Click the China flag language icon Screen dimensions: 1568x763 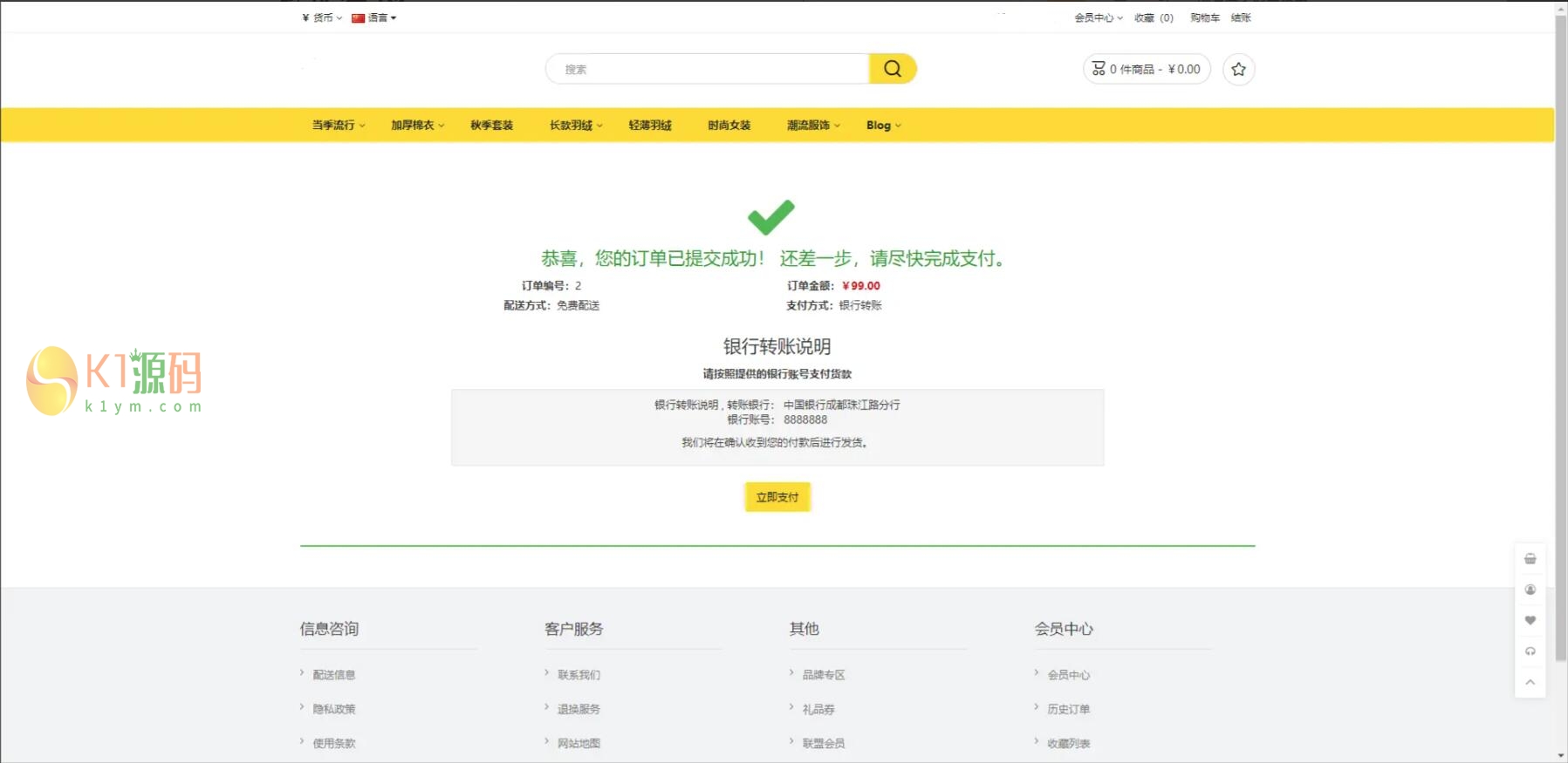(358, 17)
